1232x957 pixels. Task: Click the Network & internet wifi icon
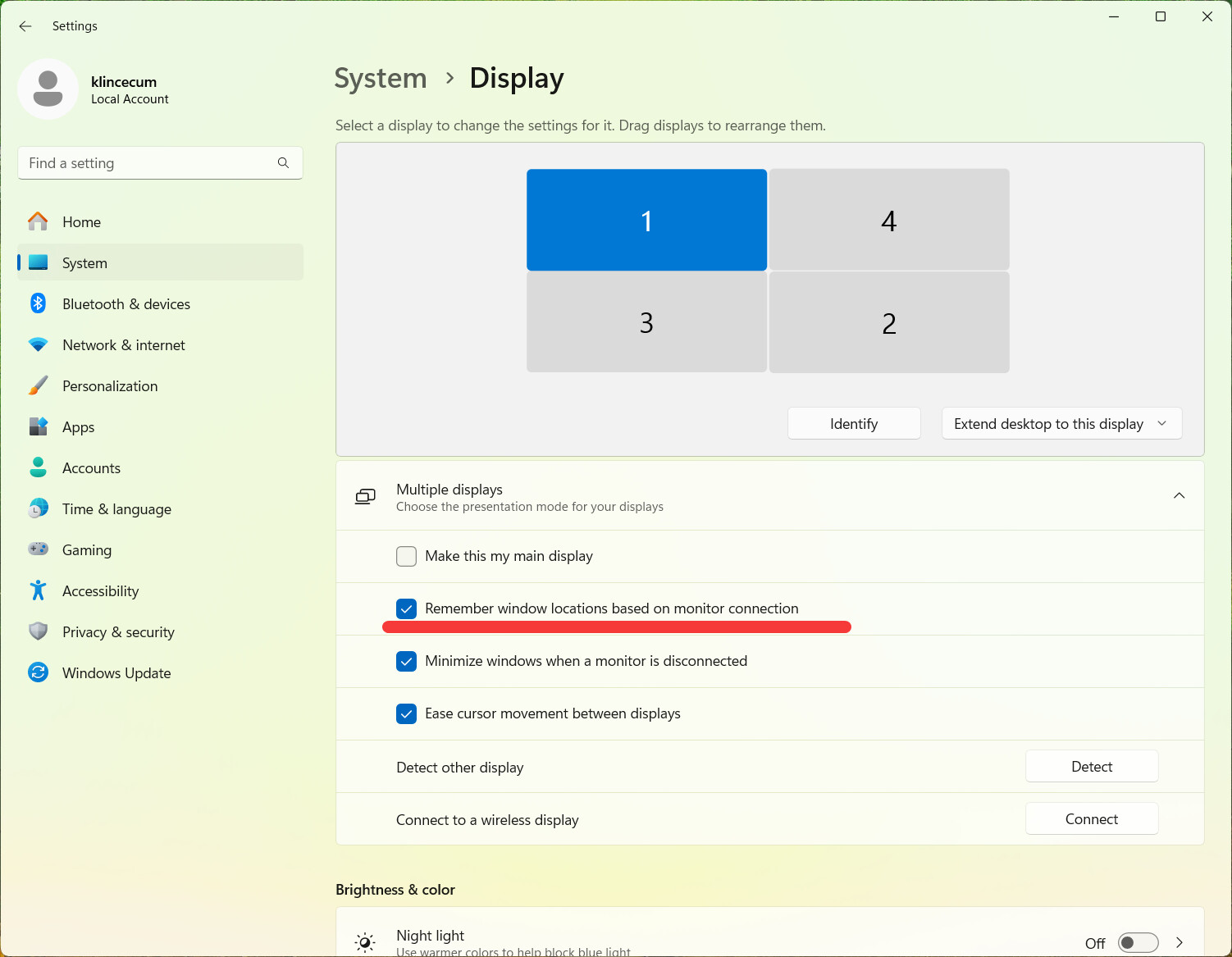38,344
